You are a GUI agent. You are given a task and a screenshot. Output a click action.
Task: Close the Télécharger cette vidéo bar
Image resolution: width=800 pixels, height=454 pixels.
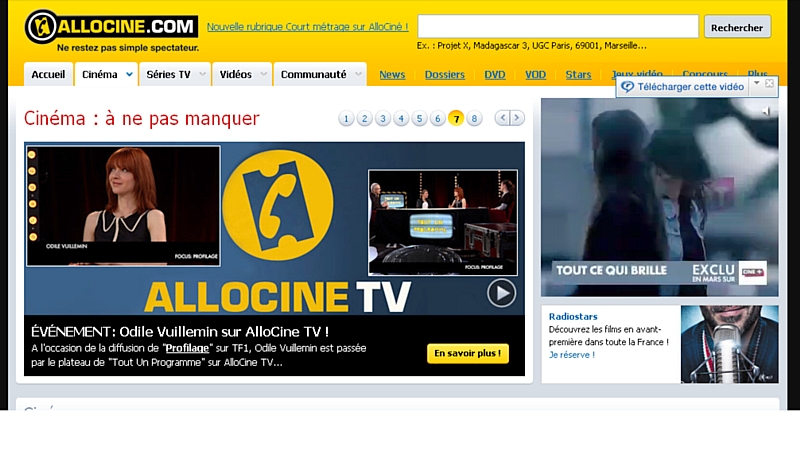click(769, 83)
